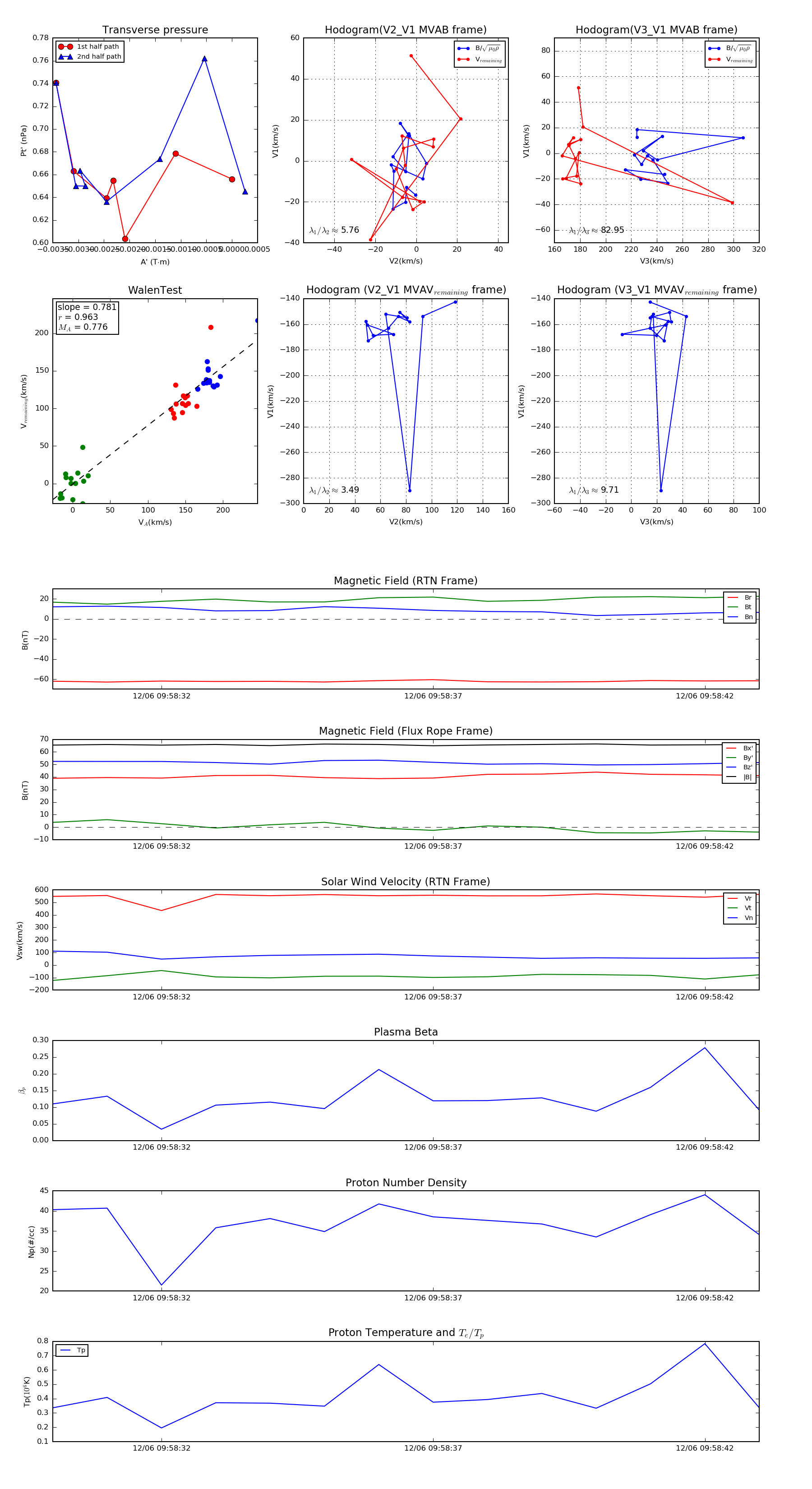
Task: Click the 'Proton Number Density' title
Action: point(406,1183)
